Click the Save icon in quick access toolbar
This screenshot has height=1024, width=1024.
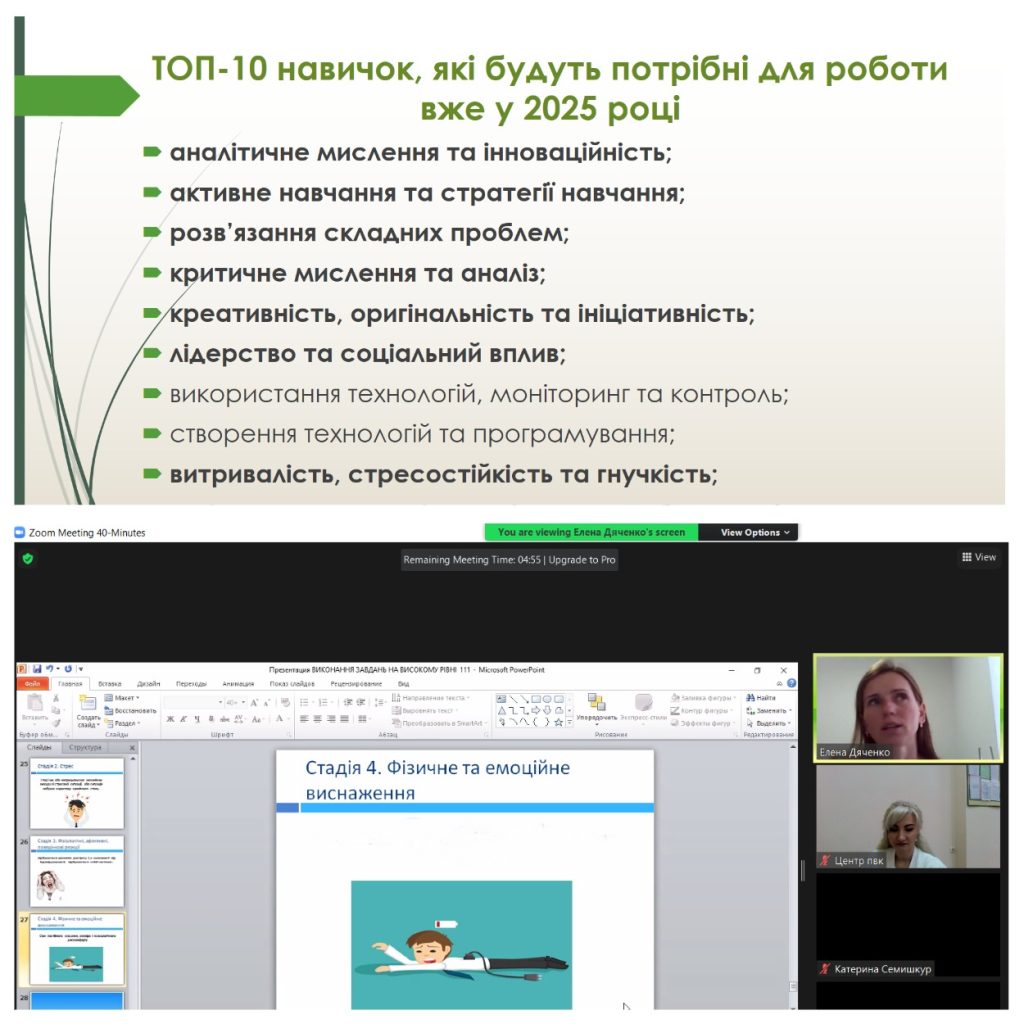(37, 669)
